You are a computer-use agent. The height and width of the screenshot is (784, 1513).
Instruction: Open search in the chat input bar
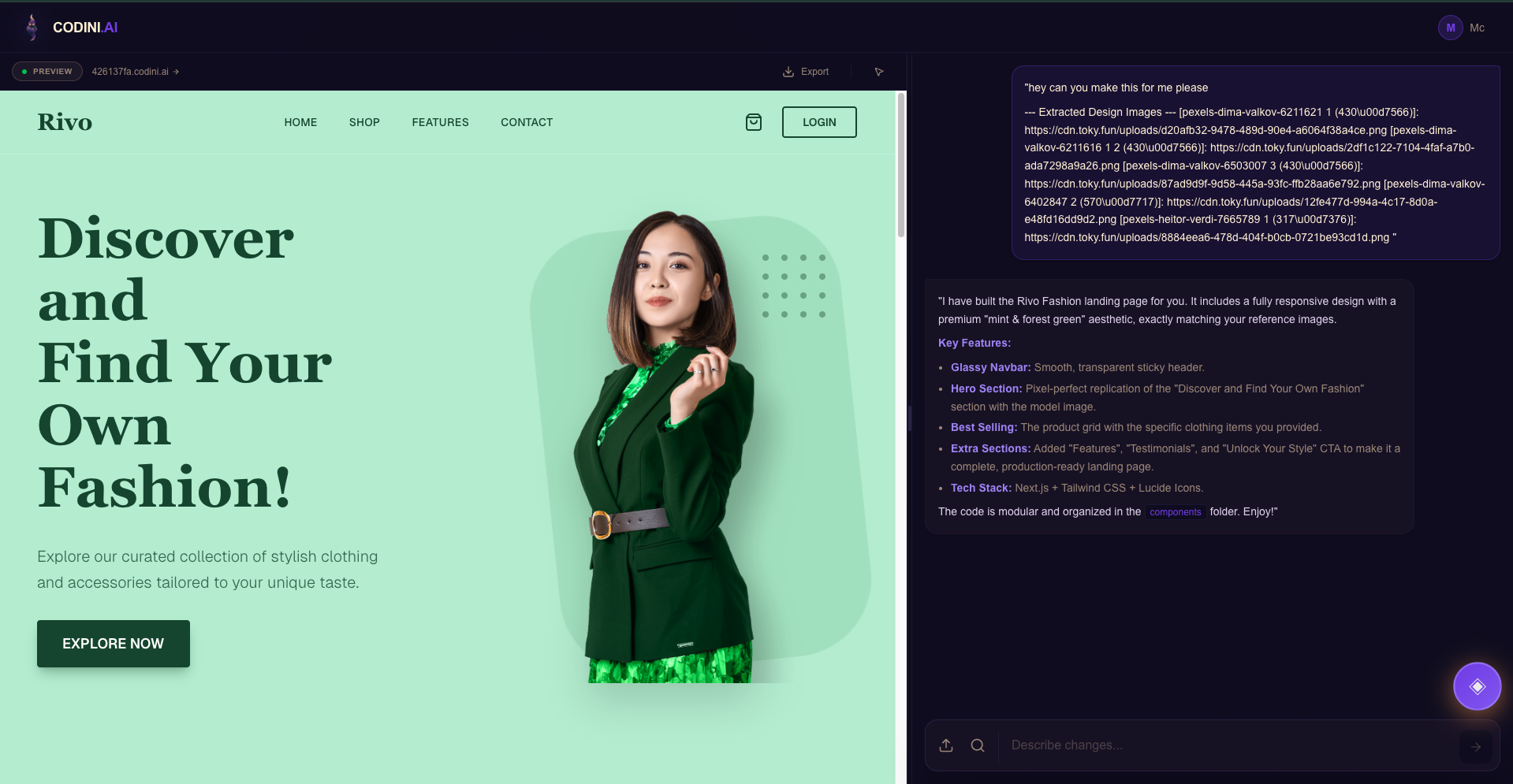point(978,745)
